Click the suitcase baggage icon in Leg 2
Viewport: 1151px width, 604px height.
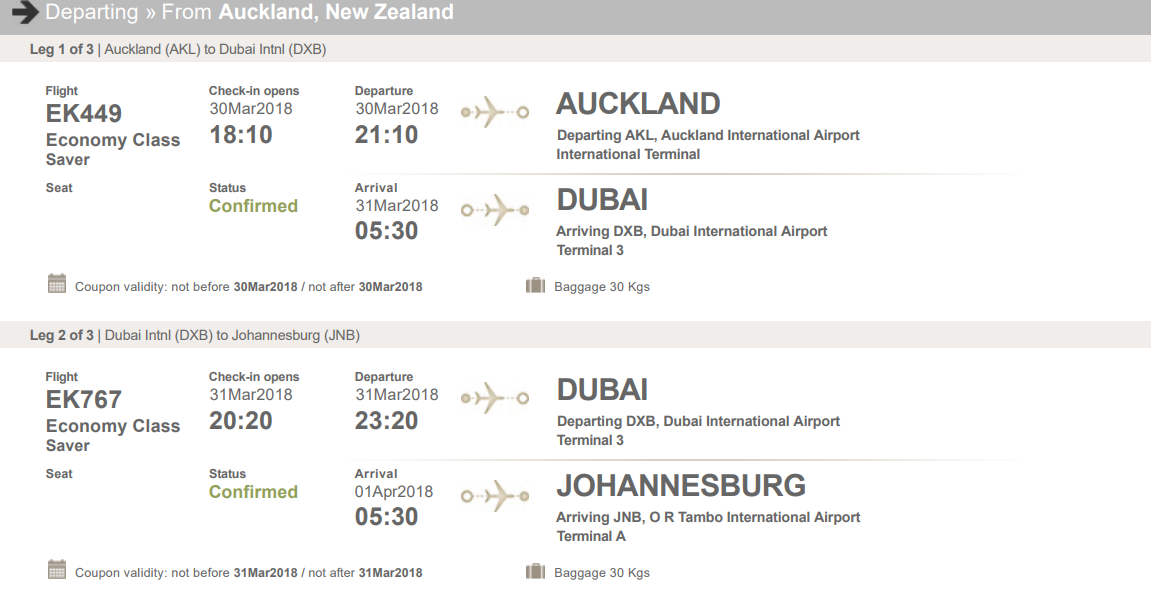pyautogui.click(x=535, y=572)
